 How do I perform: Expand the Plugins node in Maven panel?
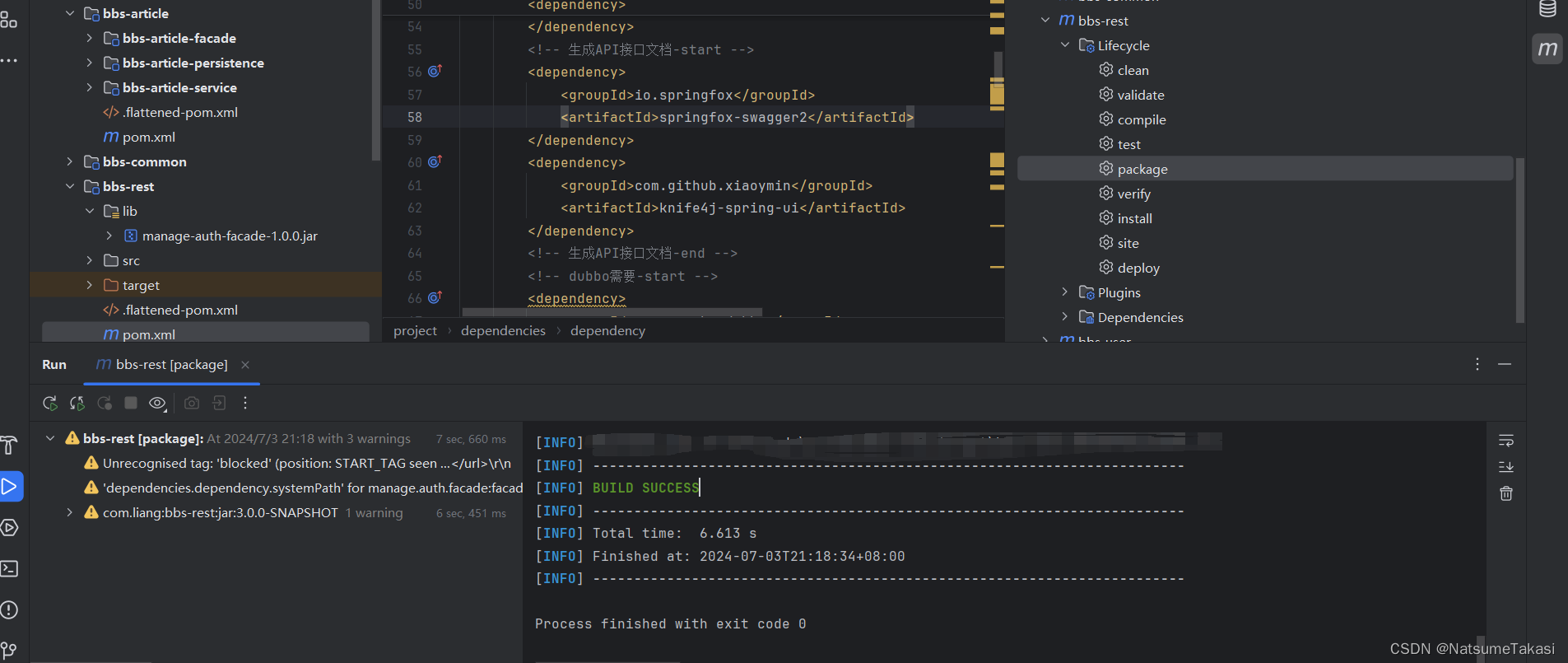(x=1065, y=292)
